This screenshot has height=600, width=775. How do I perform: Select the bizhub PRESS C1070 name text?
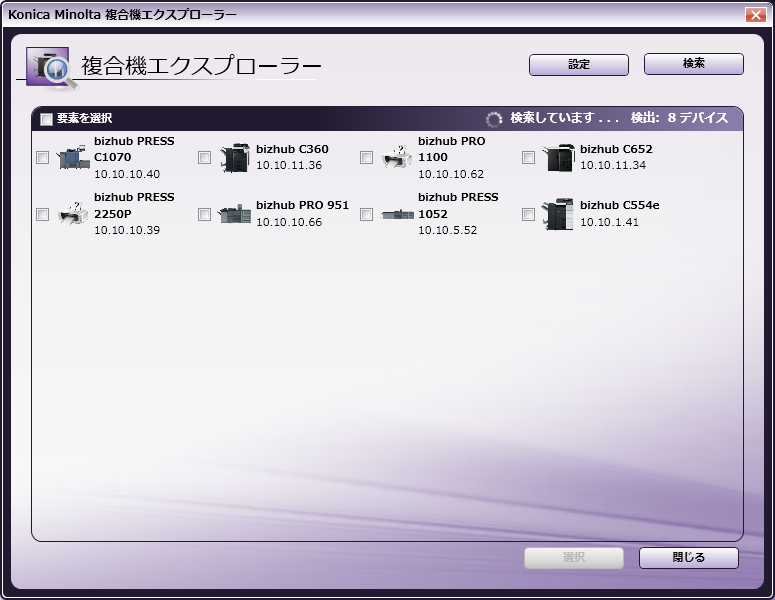click(x=134, y=149)
